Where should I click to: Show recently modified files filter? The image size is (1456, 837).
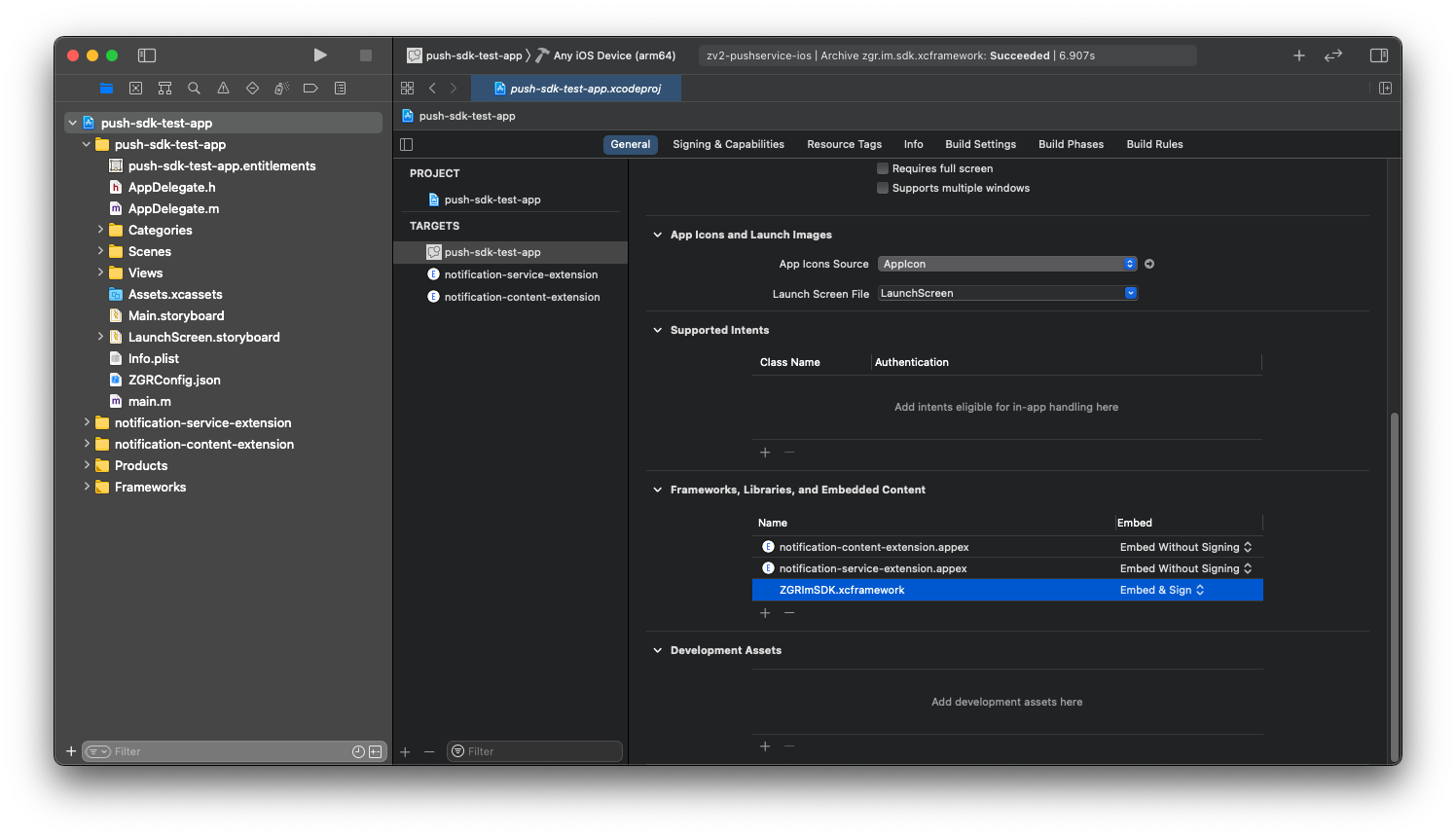coord(358,751)
